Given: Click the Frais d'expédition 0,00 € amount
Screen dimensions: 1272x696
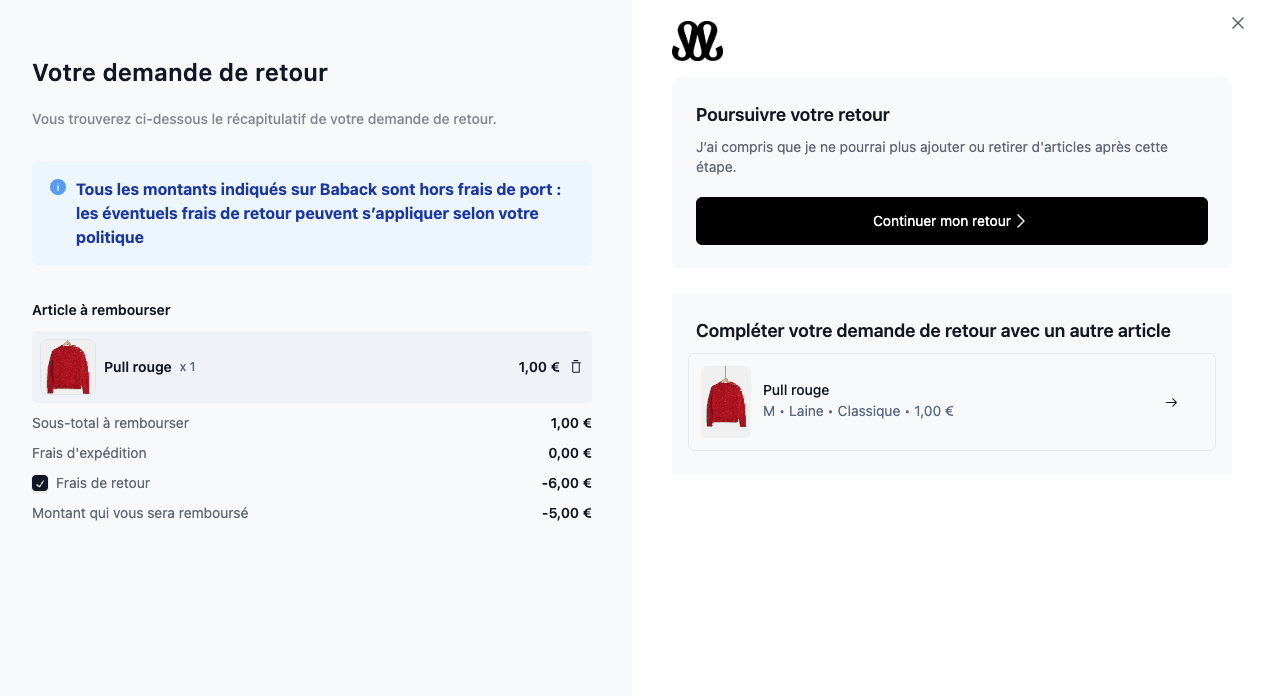Looking at the screenshot, I should pyautogui.click(x=570, y=453).
